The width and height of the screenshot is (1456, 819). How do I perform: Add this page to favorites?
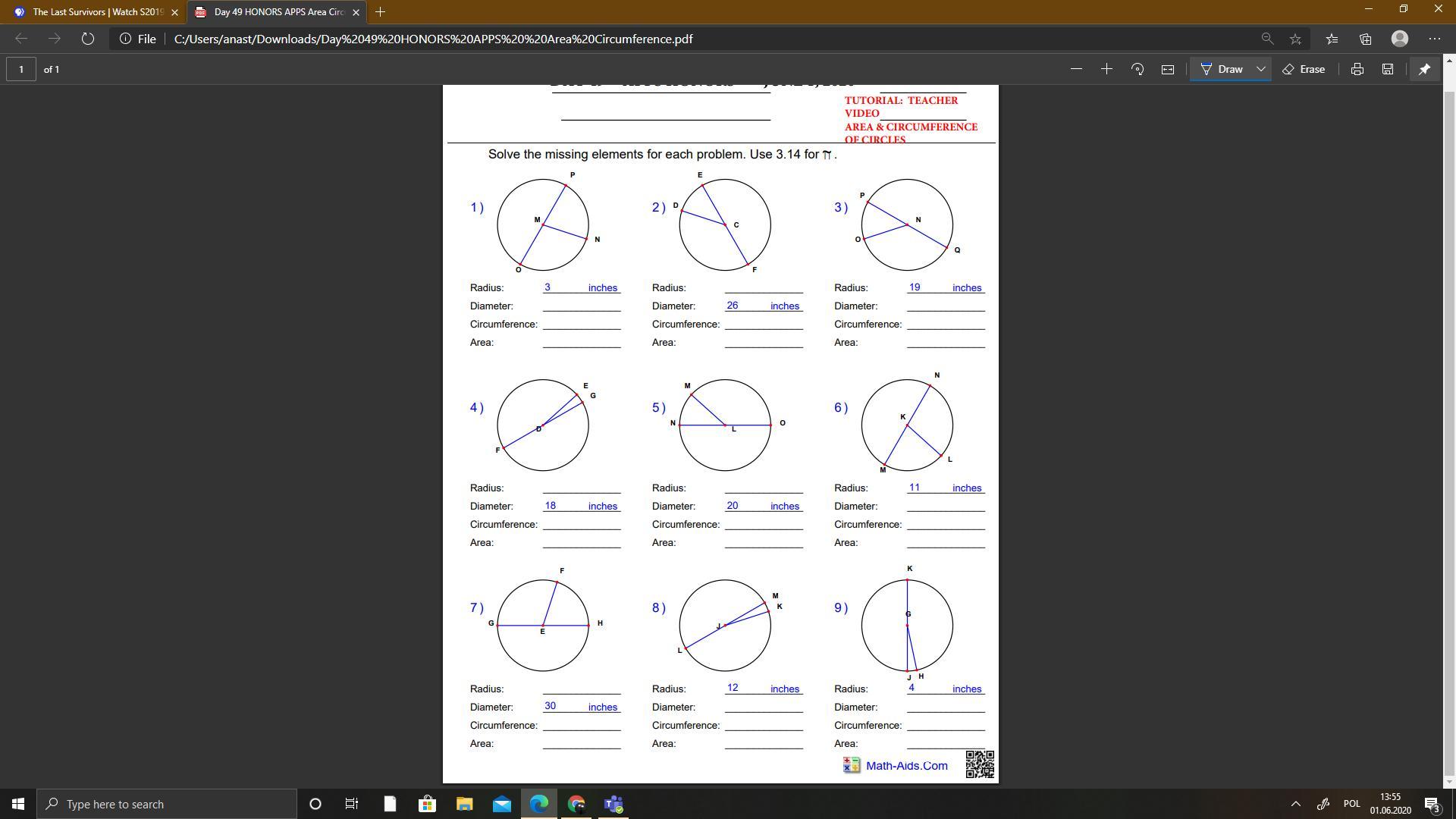1295,39
